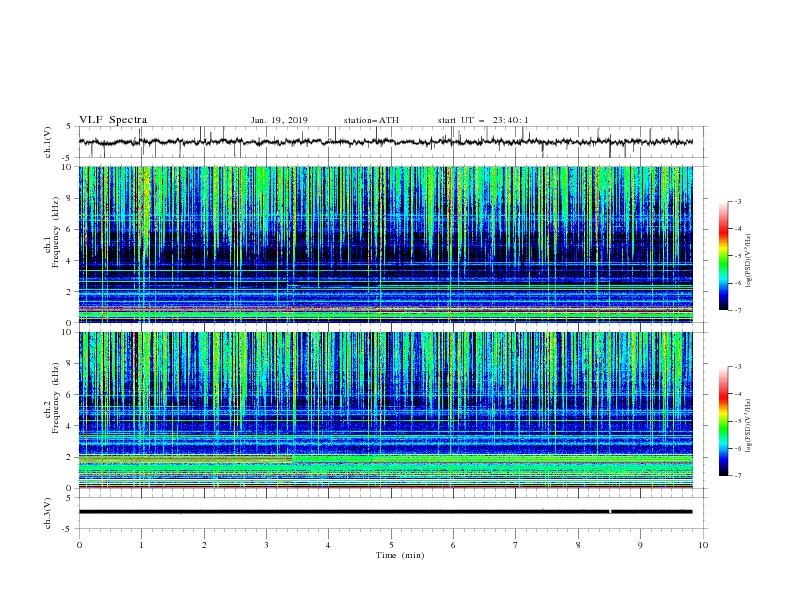Click the '-7' tick on upper color bar
Screen dimensions: 792x612
pyautogui.click(x=737, y=310)
